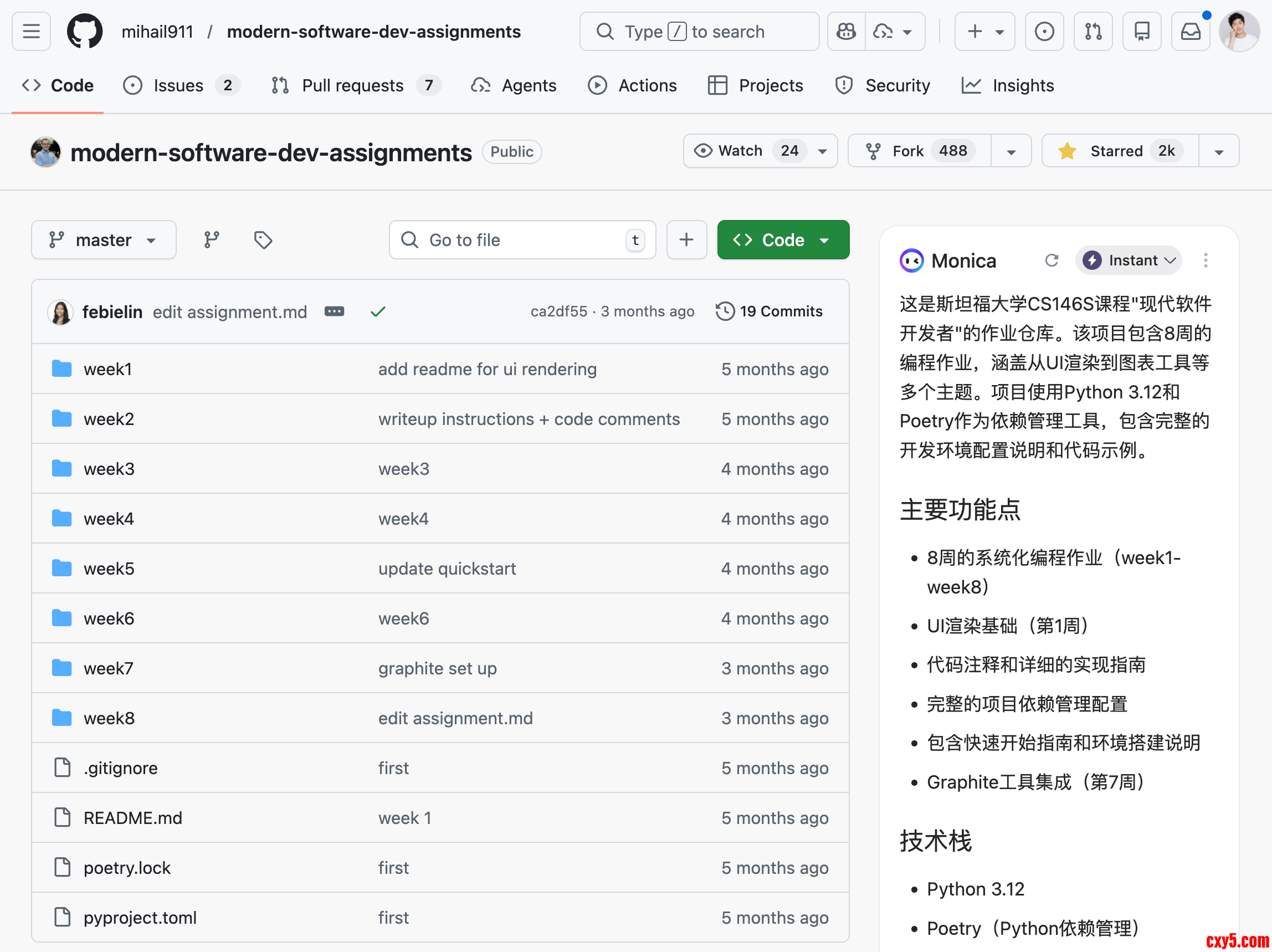The height and width of the screenshot is (952, 1272).
Task: Open the week7 folder
Action: coord(108,668)
